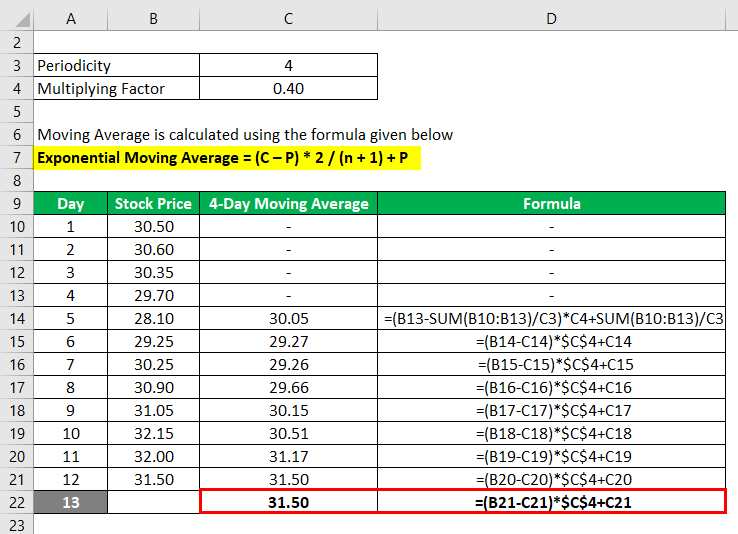Viewport: 738px width, 534px height.
Task: Click the highlighted Exponential Moving Average formula cell
Action: tap(227, 158)
